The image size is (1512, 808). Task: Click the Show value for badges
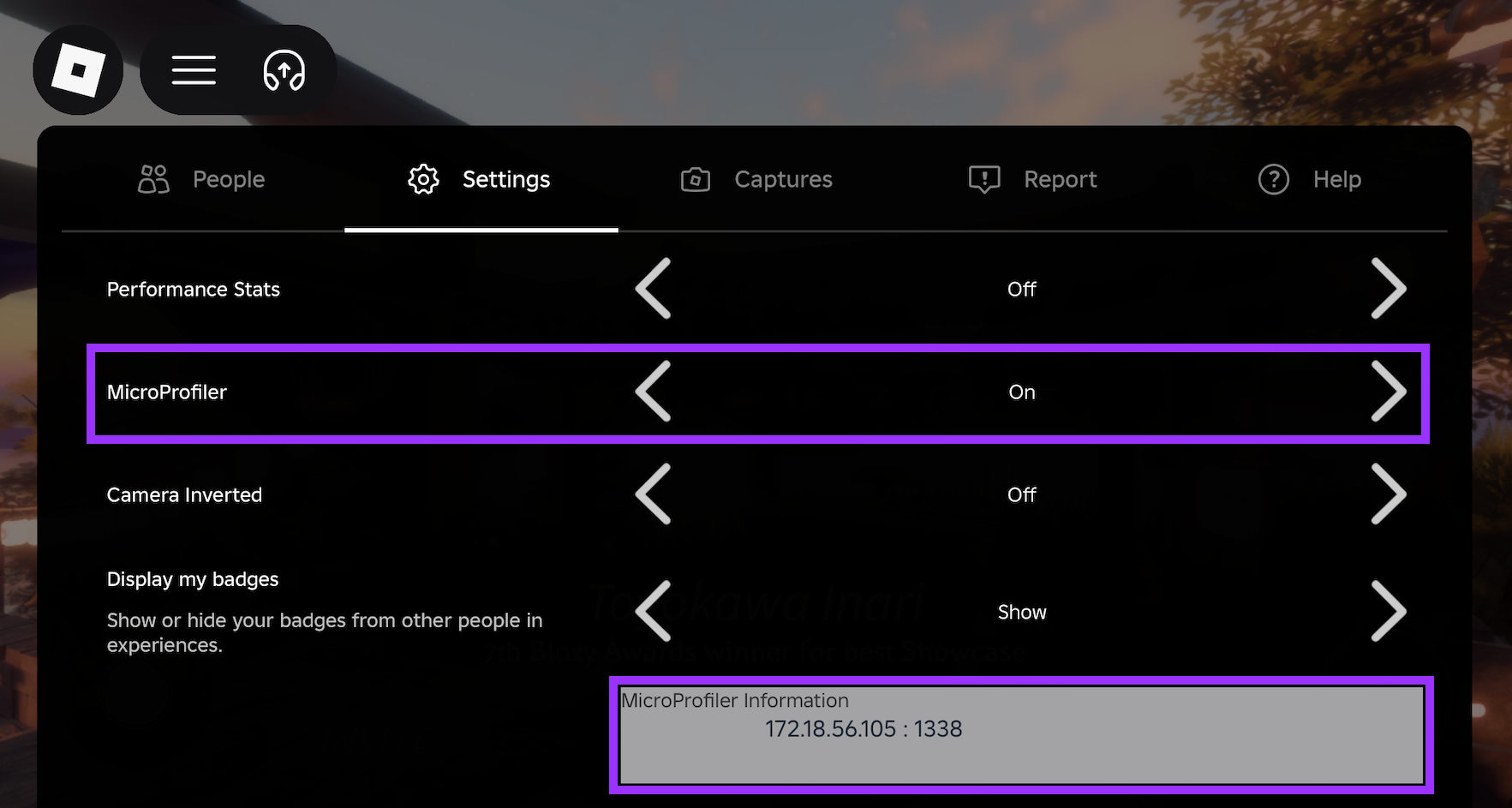click(x=1021, y=612)
